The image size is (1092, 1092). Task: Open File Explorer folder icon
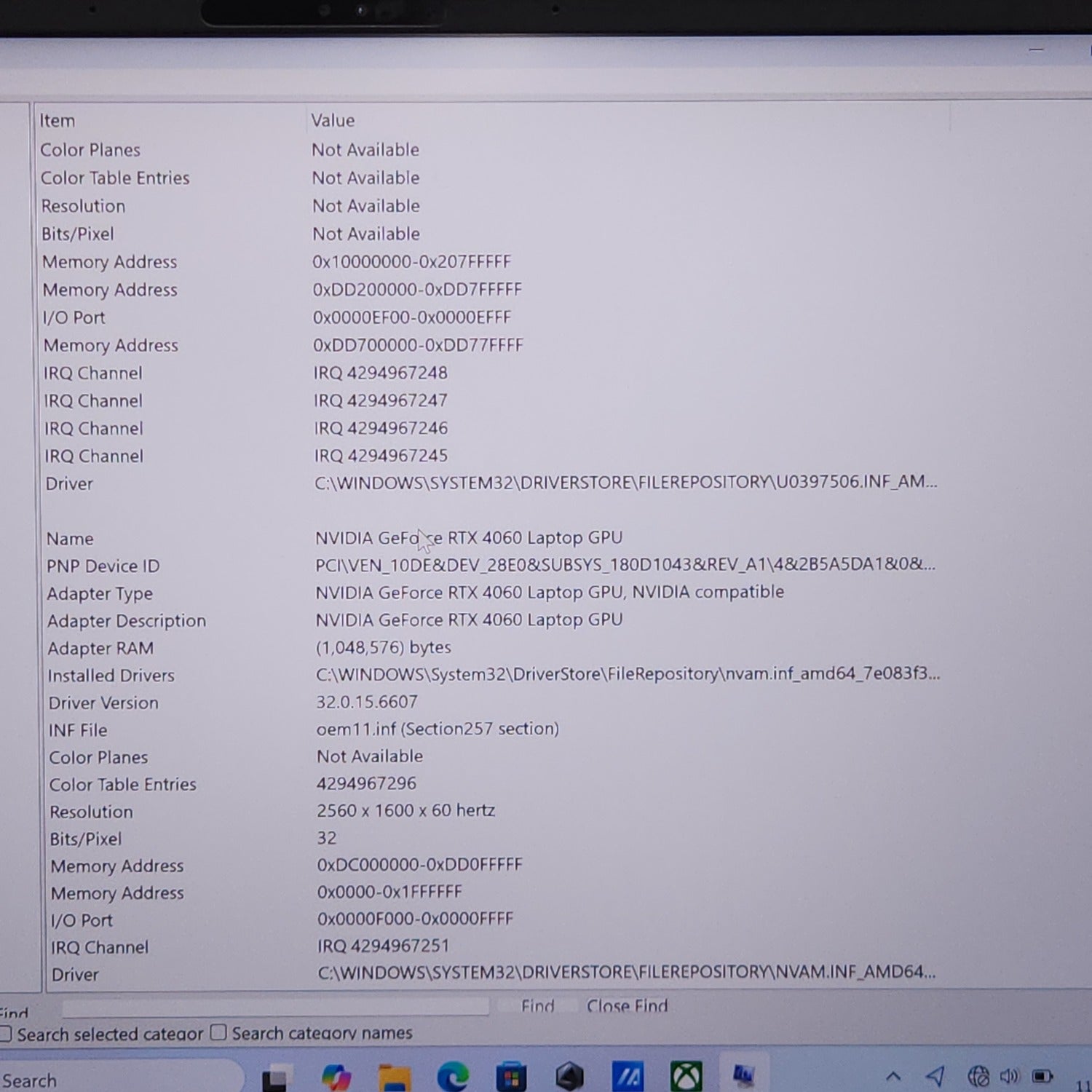(395, 1077)
